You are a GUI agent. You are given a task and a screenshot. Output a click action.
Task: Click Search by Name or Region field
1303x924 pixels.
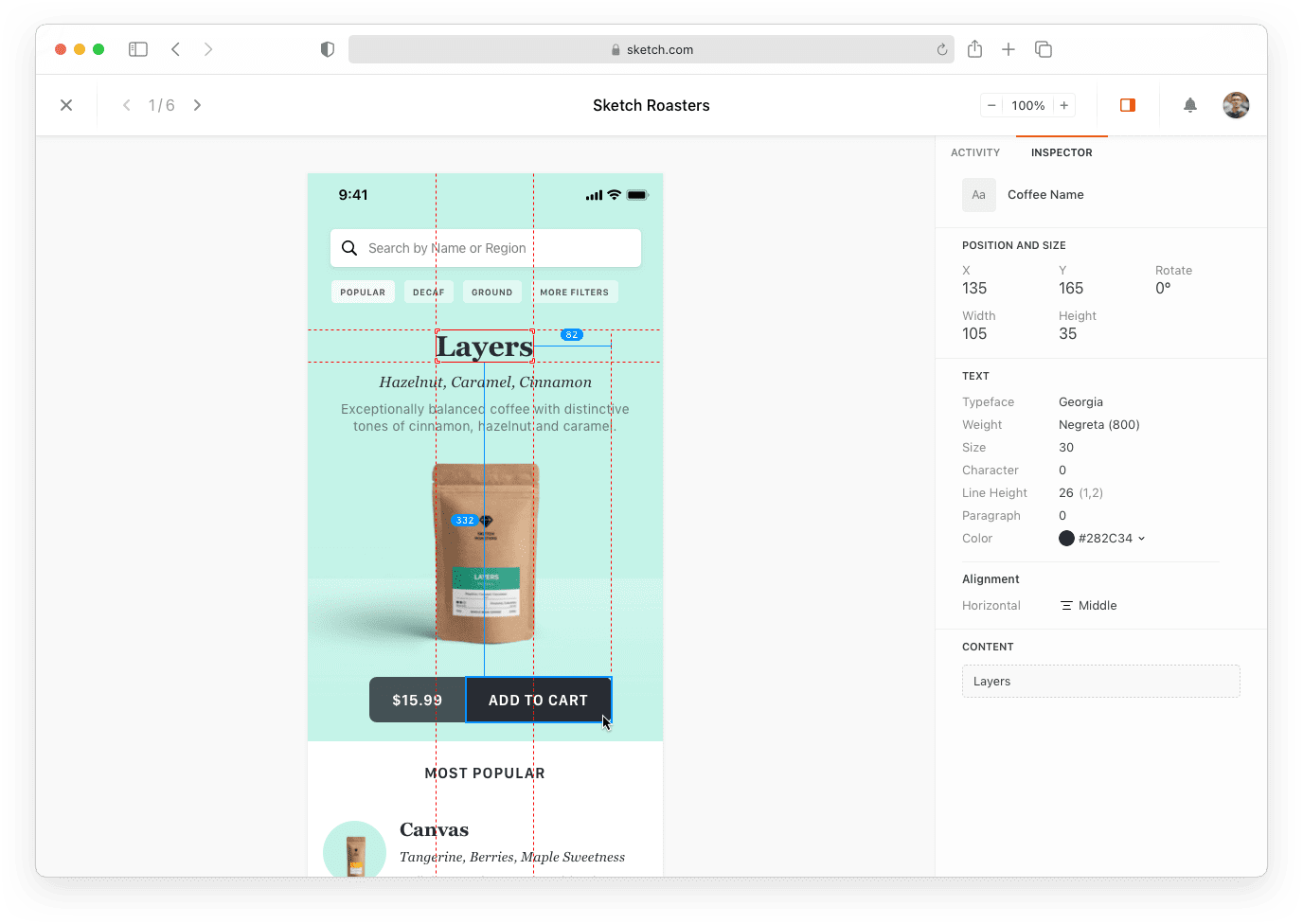[x=486, y=248]
